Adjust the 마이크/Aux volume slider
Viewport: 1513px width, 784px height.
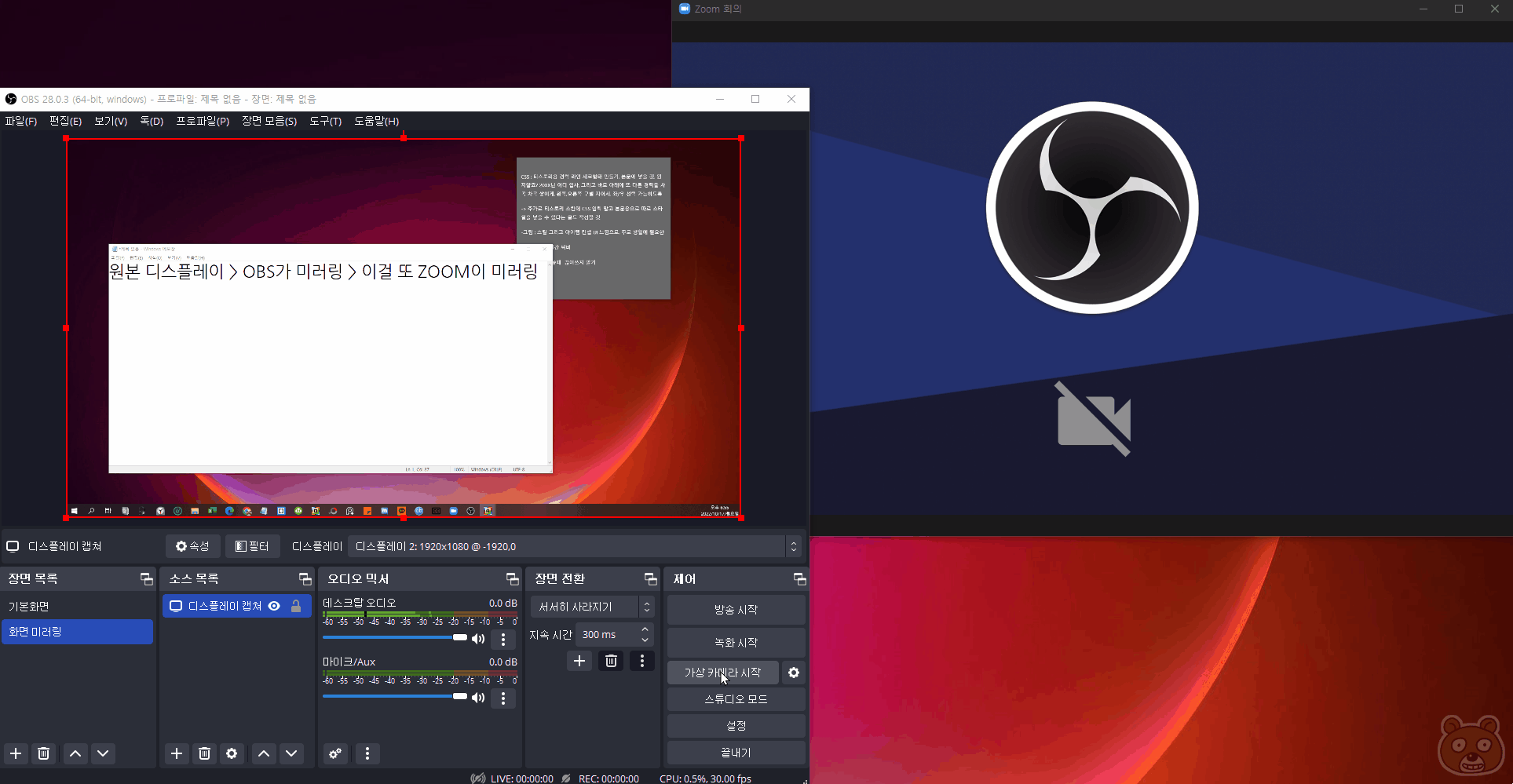pos(395,696)
